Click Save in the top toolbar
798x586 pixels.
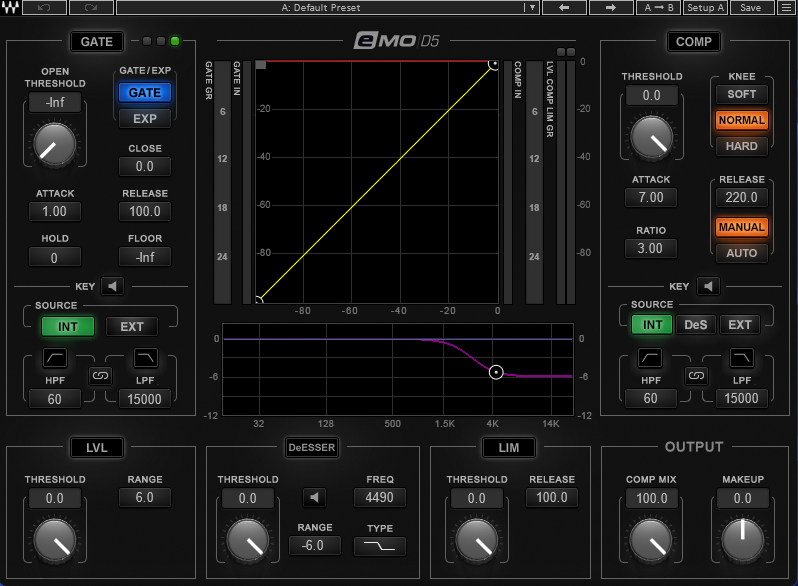(x=750, y=7)
